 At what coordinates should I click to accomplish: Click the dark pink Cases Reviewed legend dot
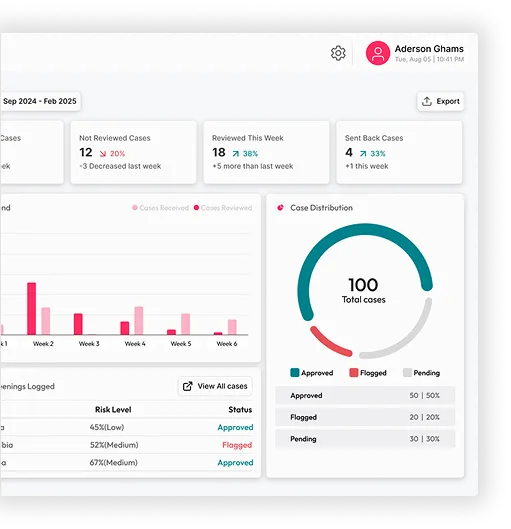click(x=196, y=207)
